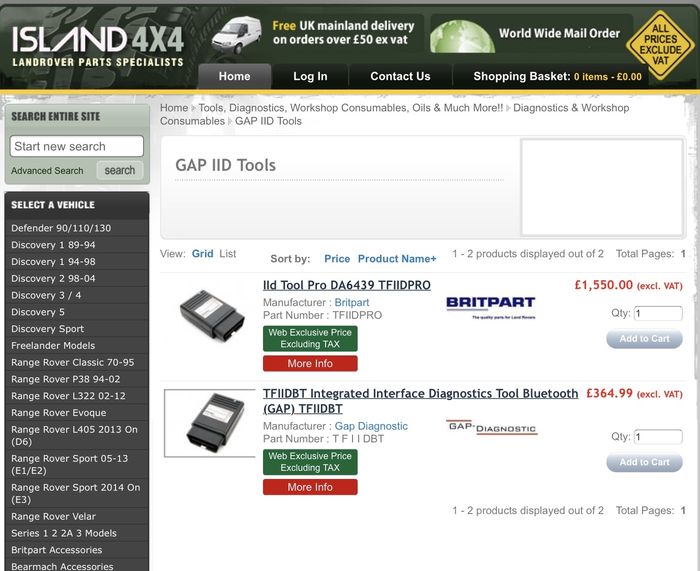Click Qty field for IId Tool Pro
The width and height of the screenshot is (700, 571).
pos(658,313)
